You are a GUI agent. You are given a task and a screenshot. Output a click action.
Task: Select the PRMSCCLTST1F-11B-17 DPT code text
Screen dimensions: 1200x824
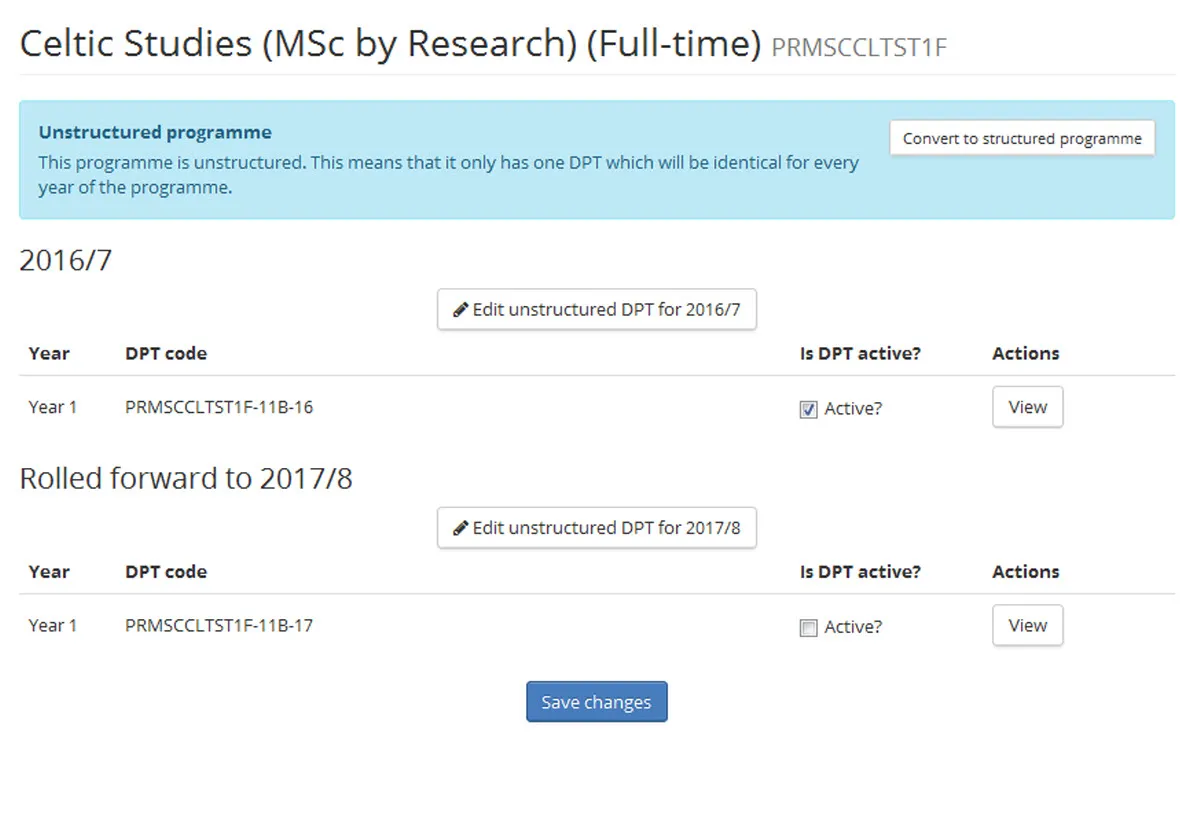pyautogui.click(x=219, y=625)
